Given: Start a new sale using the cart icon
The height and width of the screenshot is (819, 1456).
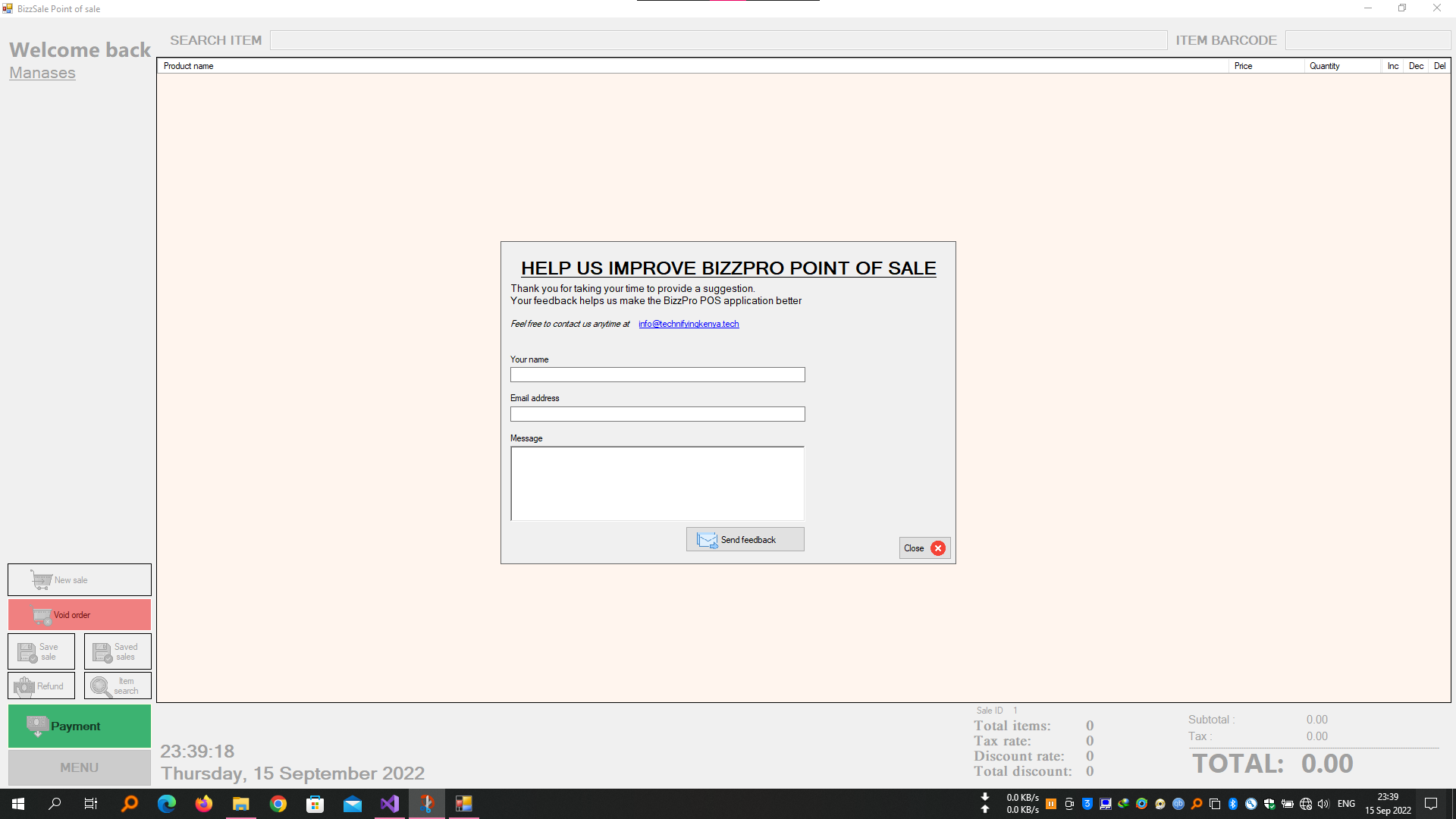Looking at the screenshot, I should point(39,579).
